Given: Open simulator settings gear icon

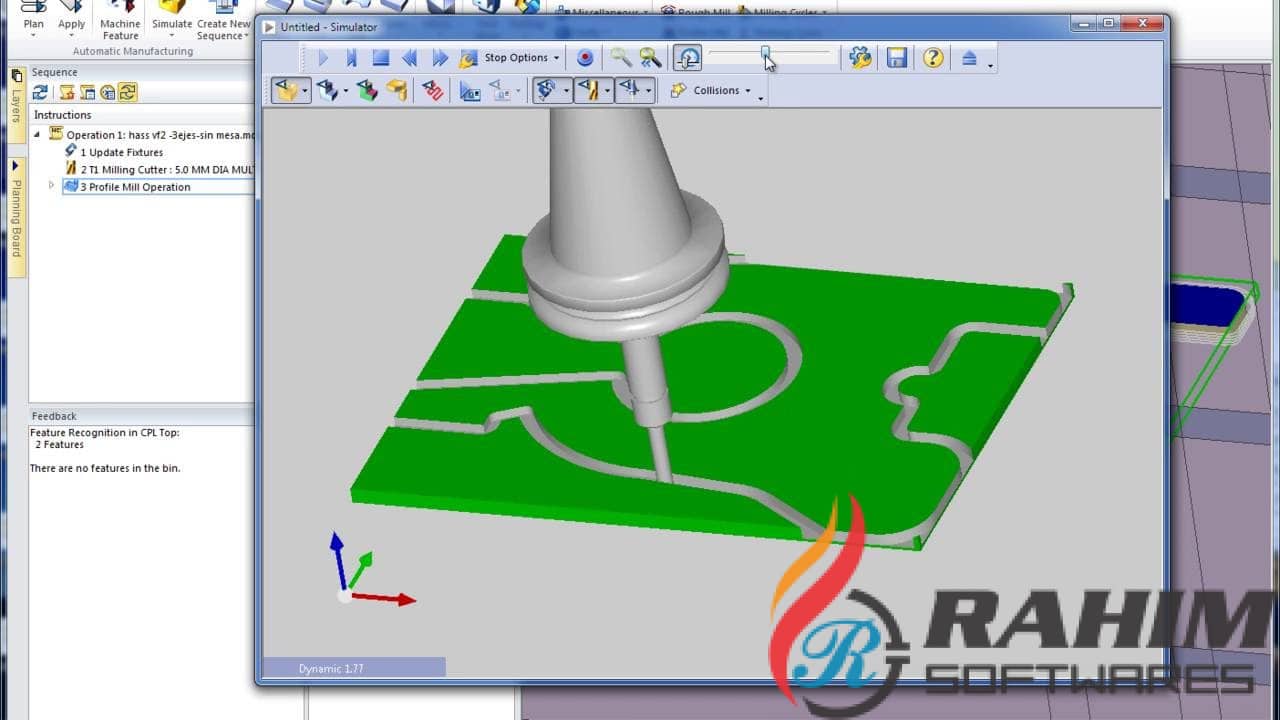Looking at the screenshot, I should pyautogui.click(x=860, y=58).
